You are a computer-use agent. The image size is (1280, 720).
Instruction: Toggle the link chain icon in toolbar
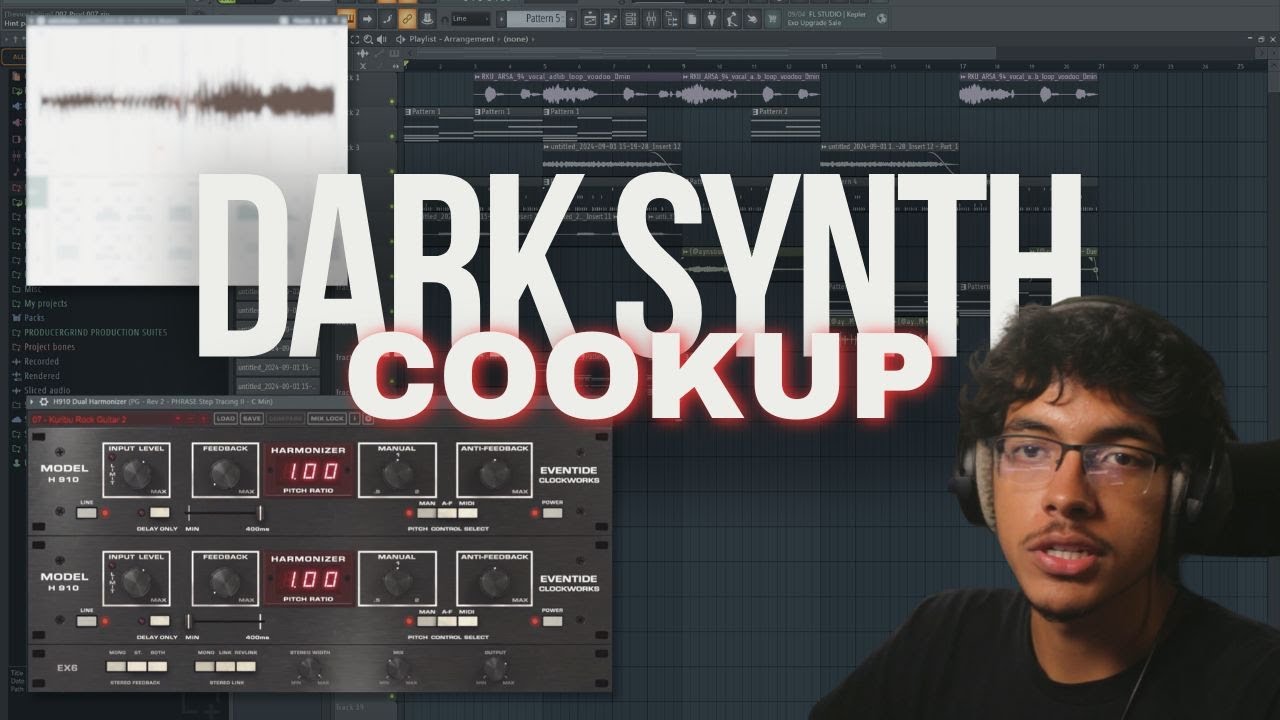pos(407,18)
